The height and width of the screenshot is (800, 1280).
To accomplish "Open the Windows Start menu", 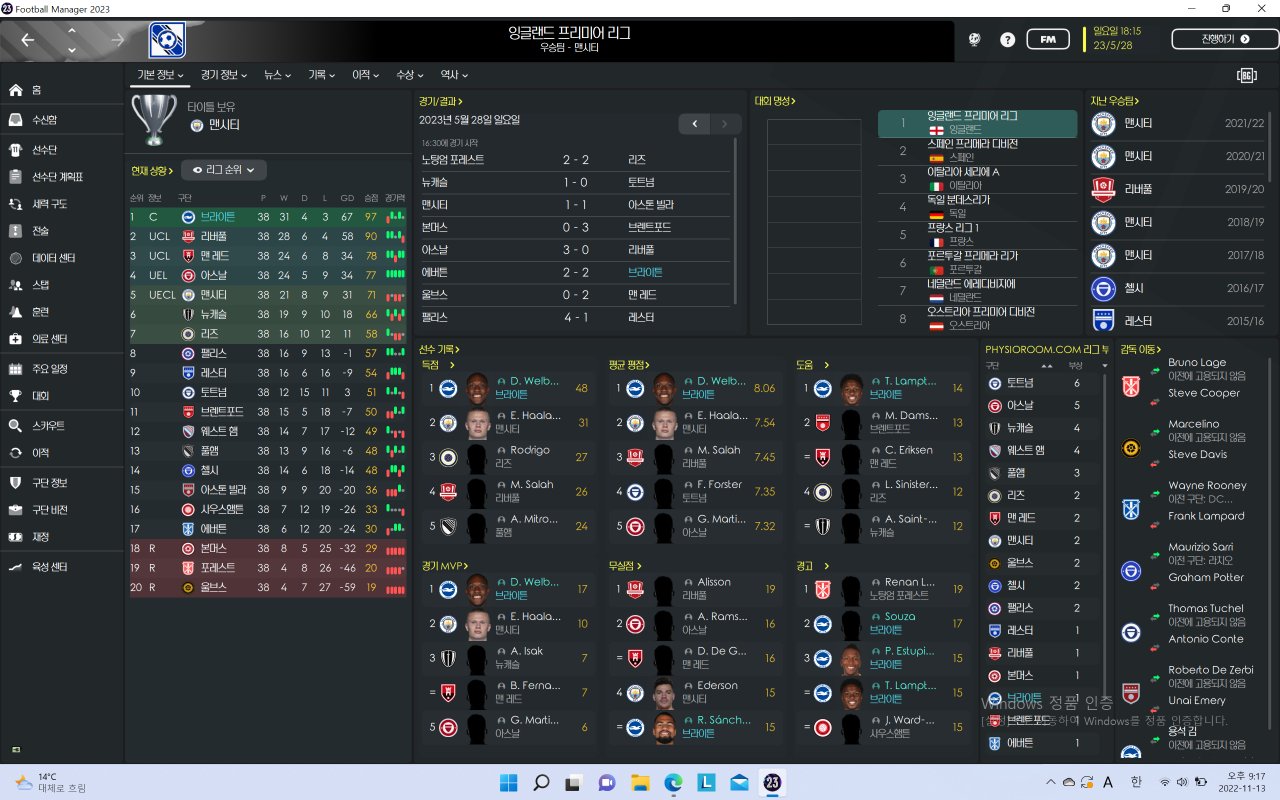I will click(508, 782).
